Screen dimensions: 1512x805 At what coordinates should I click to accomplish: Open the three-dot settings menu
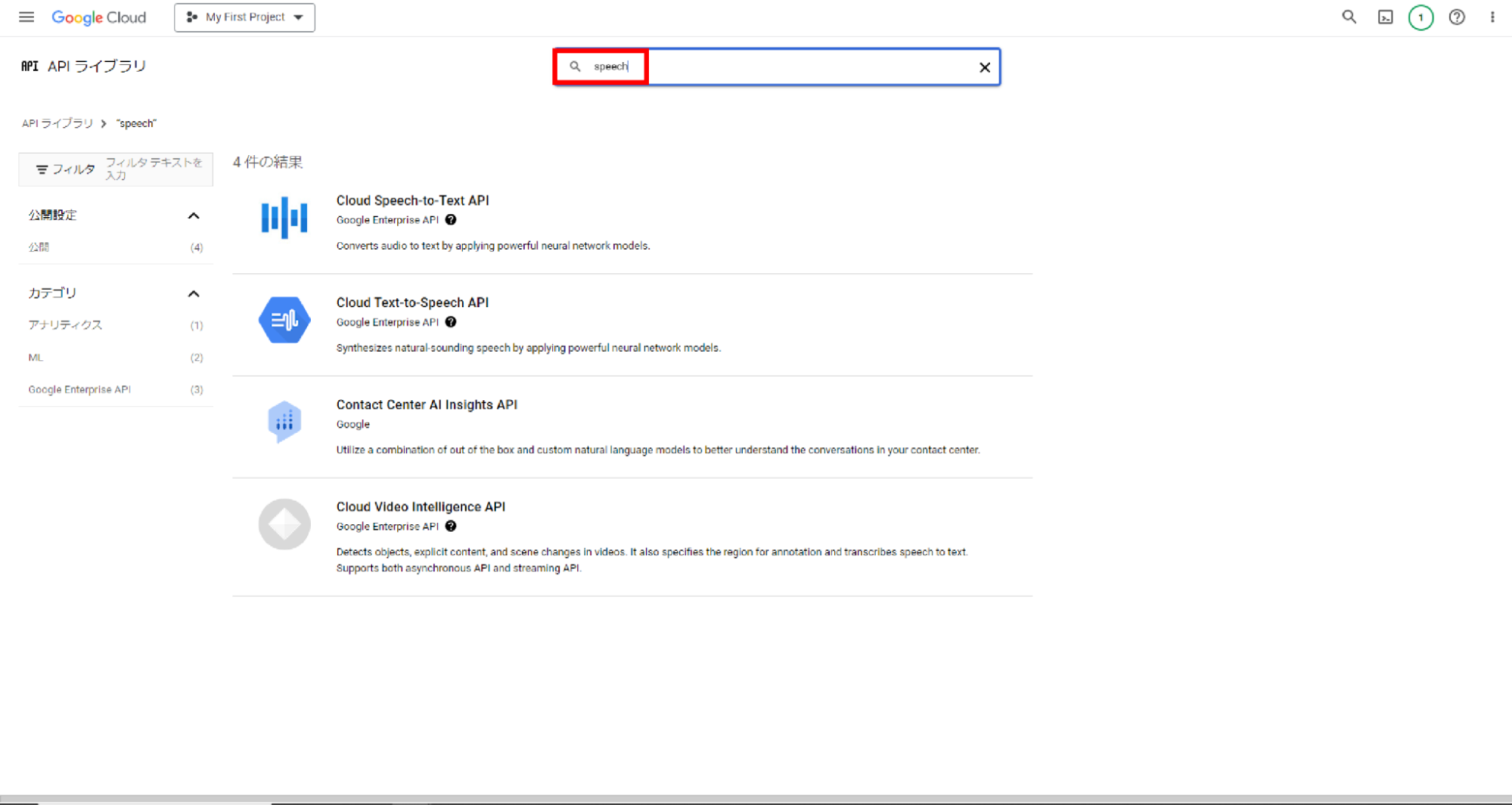click(x=1492, y=17)
